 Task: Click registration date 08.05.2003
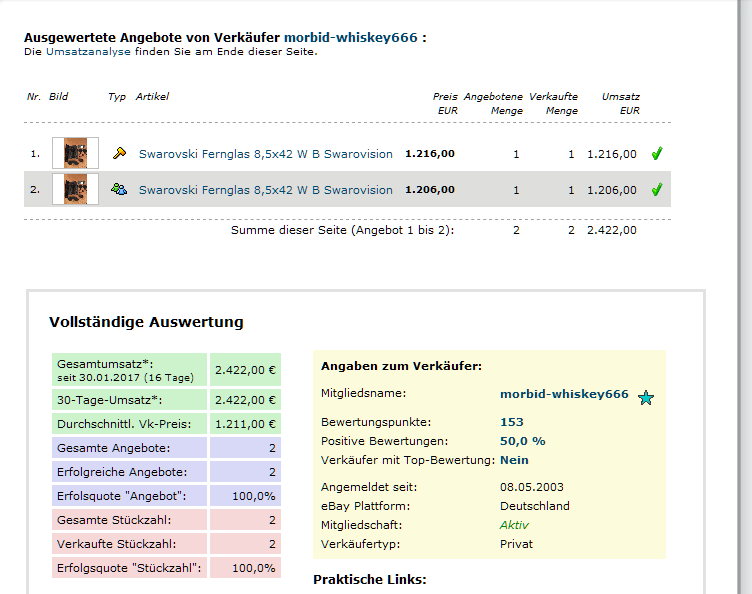(531, 487)
